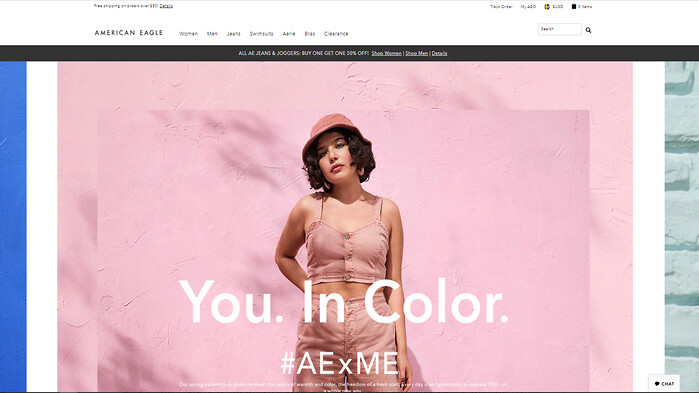This screenshot has width=699, height=393.
Task: Click the You. In Color. hero headline
Action: 343,302
